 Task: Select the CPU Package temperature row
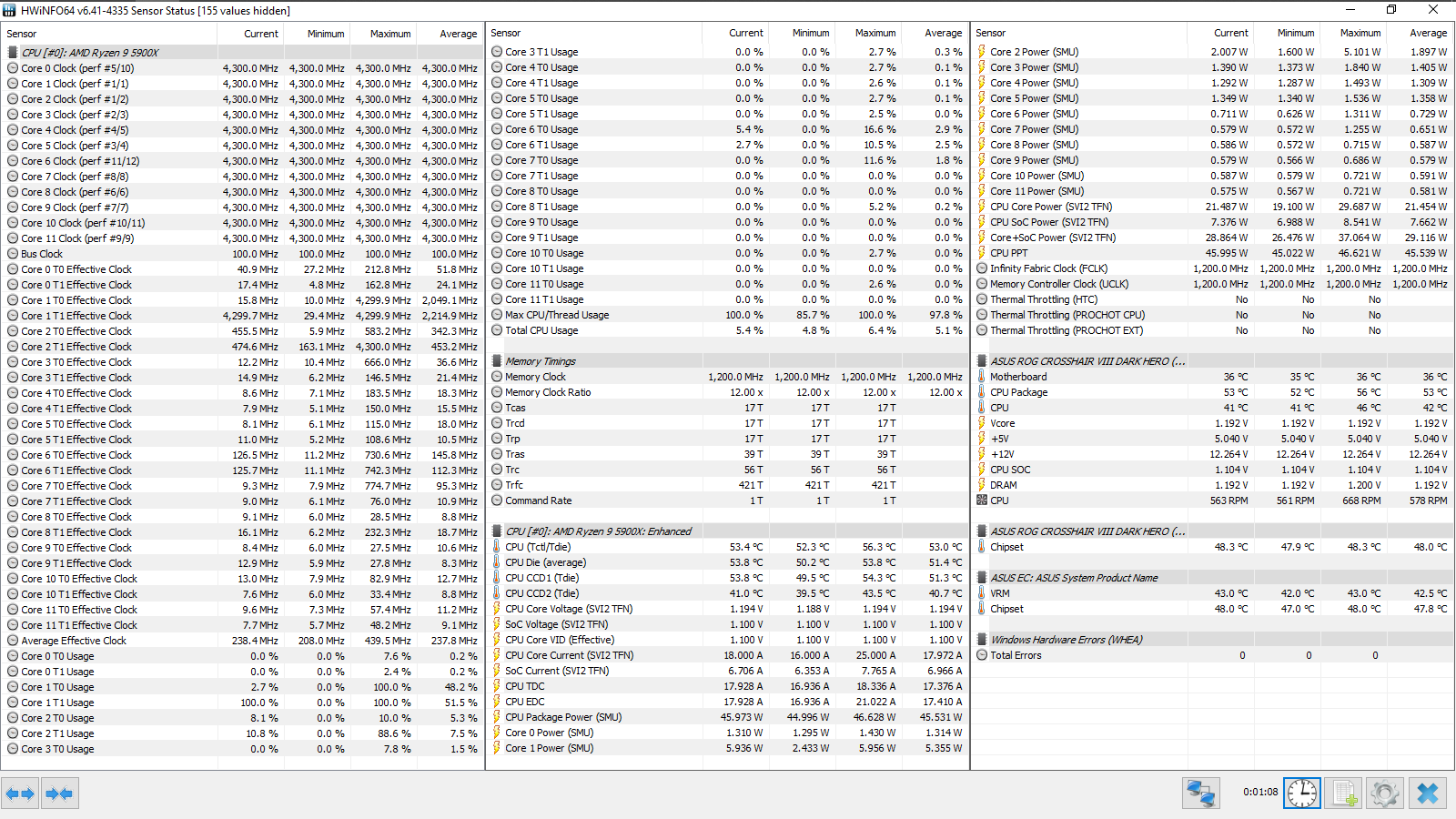point(1213,392)
